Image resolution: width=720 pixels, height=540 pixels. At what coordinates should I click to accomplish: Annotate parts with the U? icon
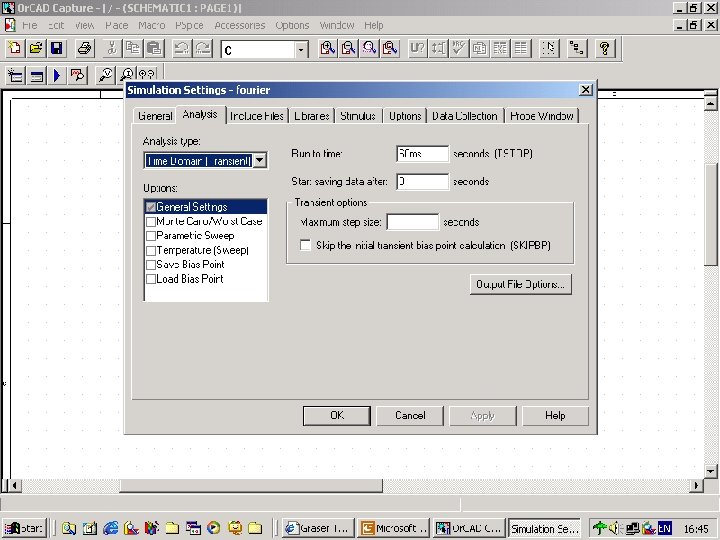point(417,48)
